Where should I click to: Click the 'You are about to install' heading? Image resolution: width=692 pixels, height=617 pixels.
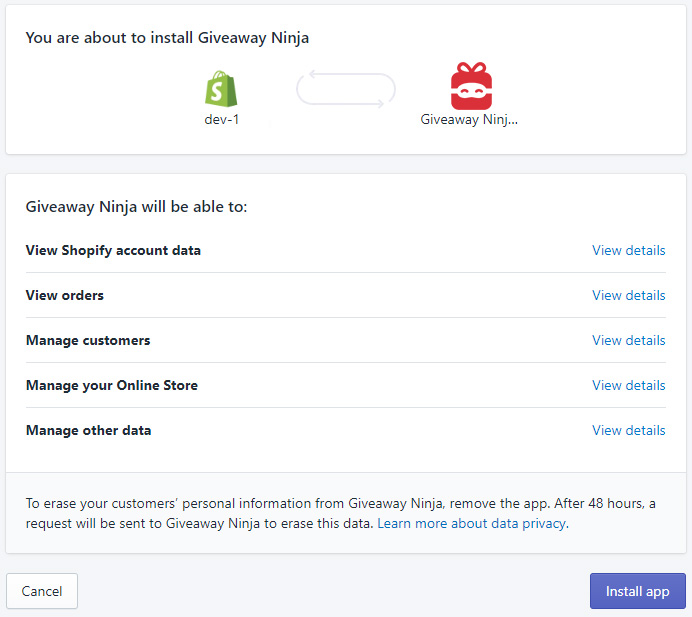[167, 38]
